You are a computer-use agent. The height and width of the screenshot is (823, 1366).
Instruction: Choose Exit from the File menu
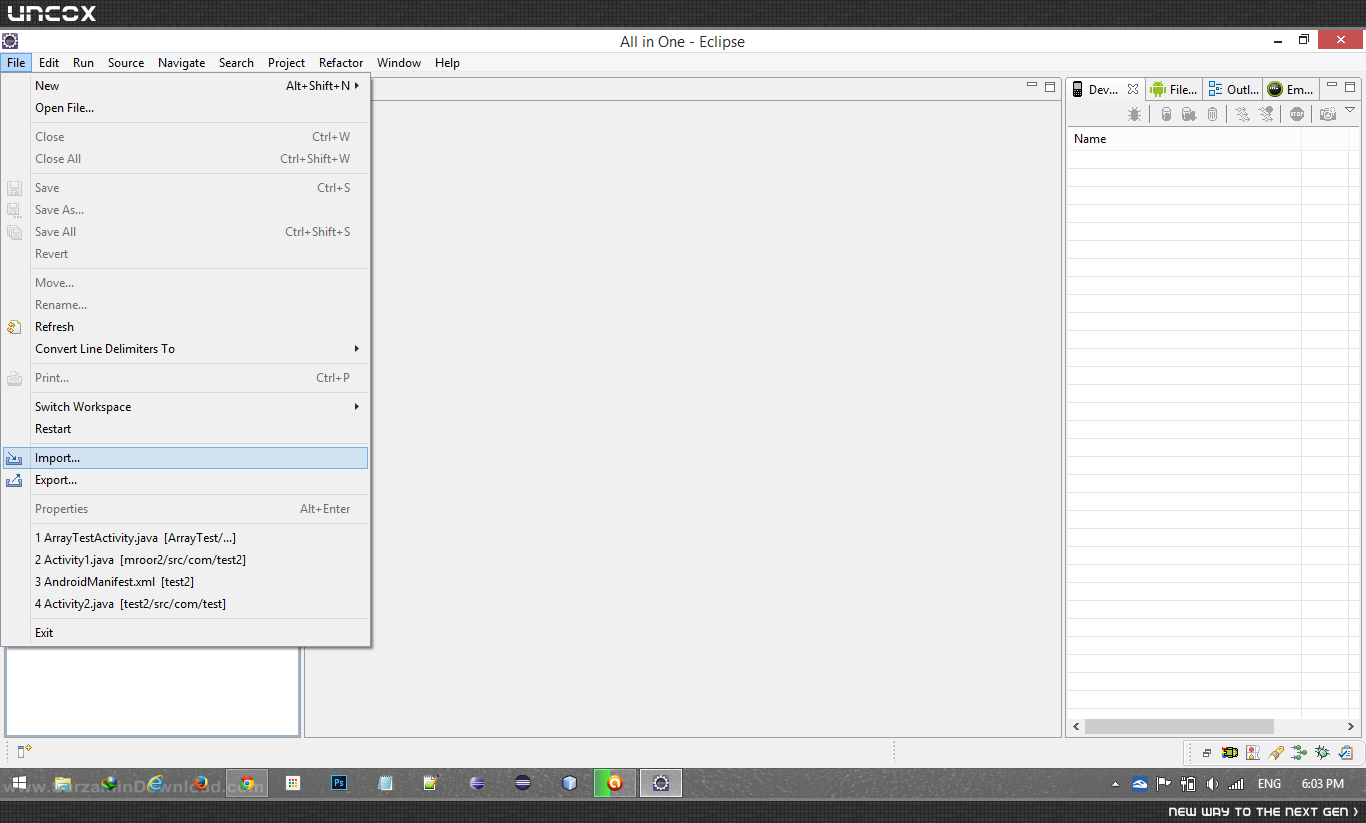tap(186, 633)
